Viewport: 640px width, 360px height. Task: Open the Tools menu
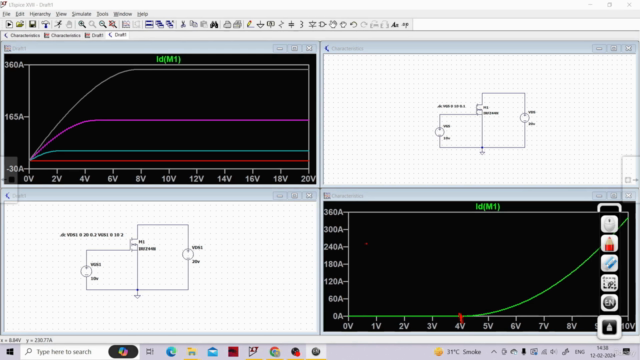(102, 14)
